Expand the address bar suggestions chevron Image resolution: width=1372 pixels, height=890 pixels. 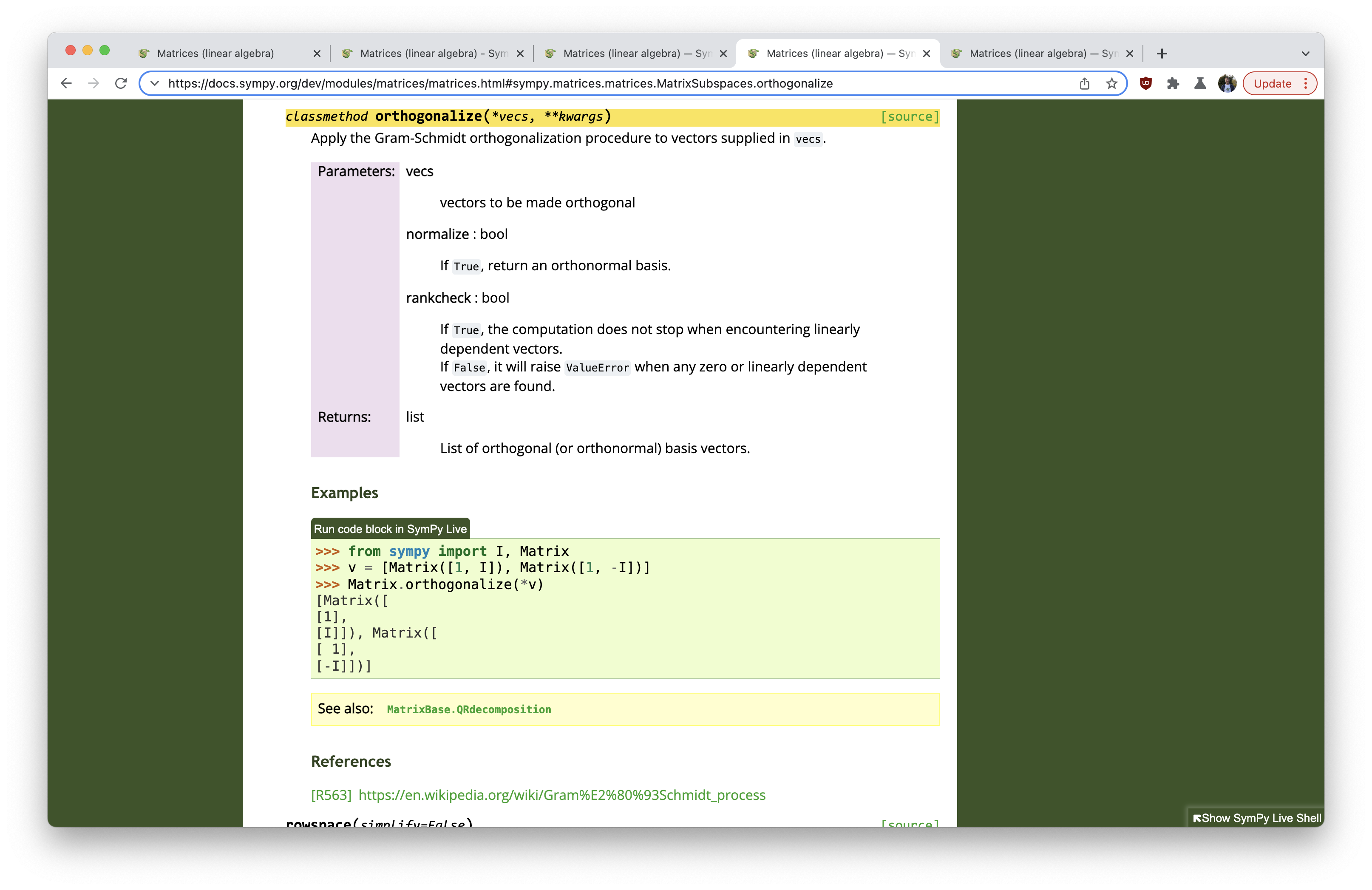154,83
